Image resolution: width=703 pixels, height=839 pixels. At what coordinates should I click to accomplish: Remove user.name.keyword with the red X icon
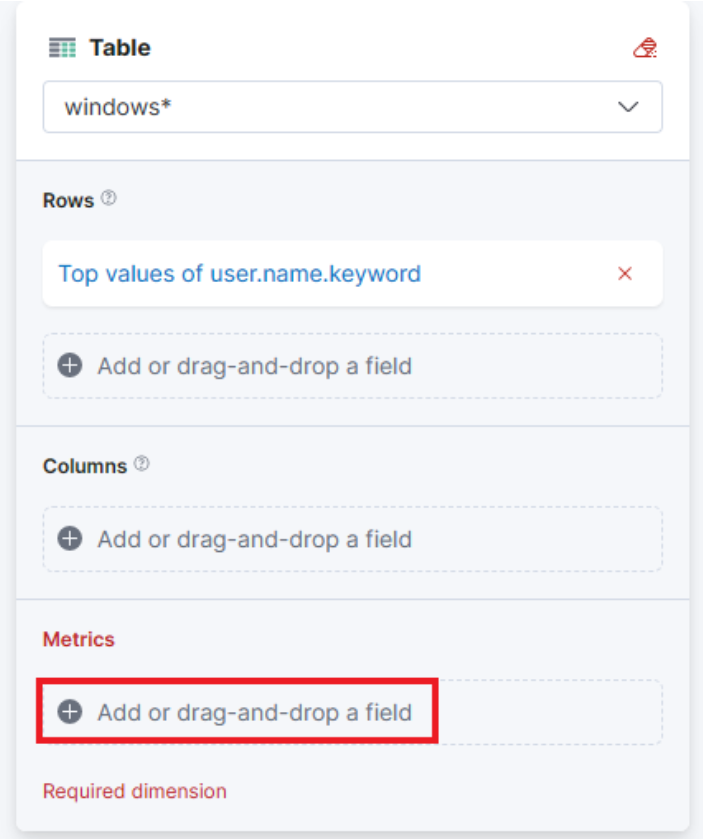click(625, 274)
